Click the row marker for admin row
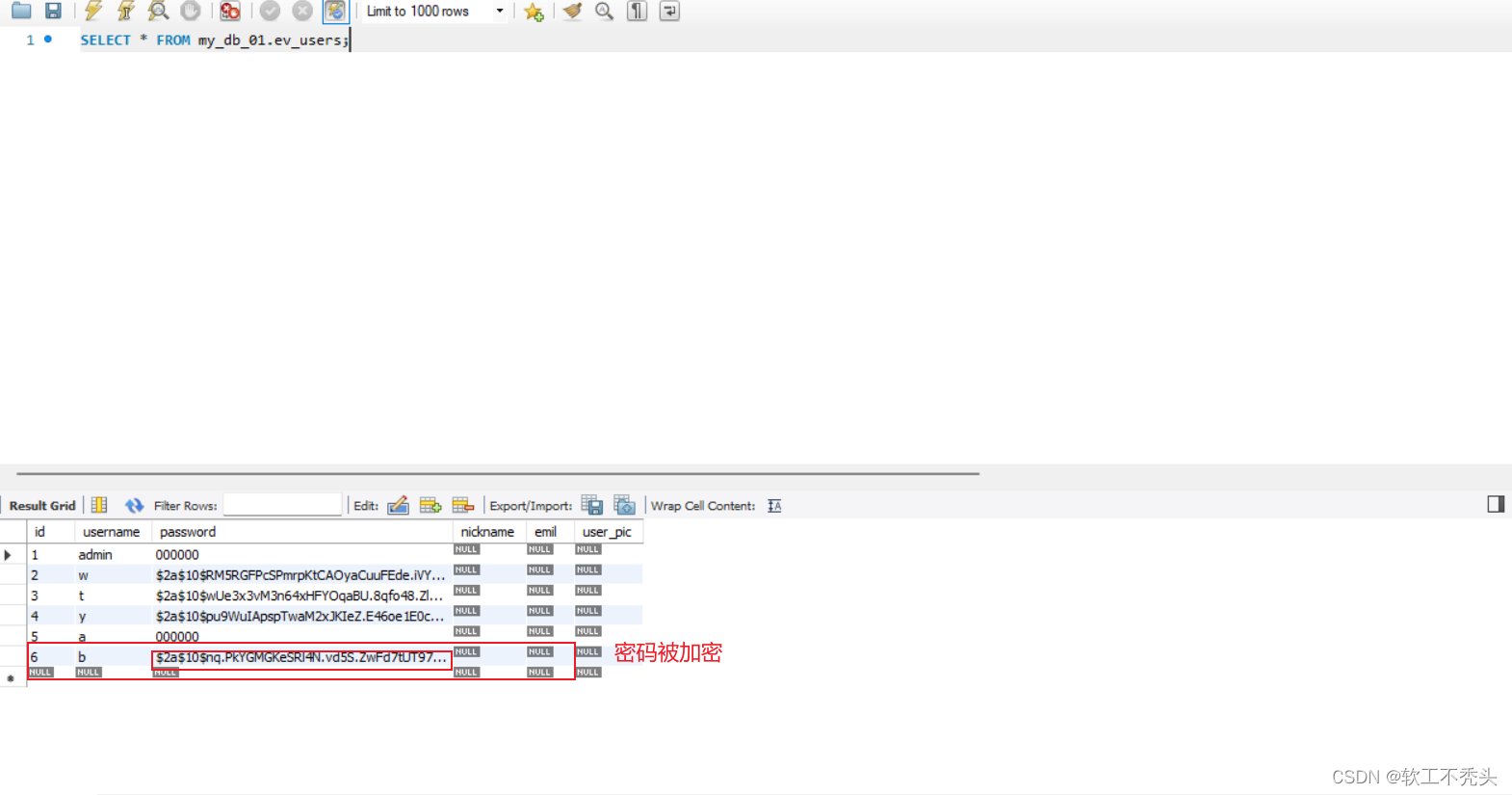Viewport: 1512px width, 795px height. 9,555
